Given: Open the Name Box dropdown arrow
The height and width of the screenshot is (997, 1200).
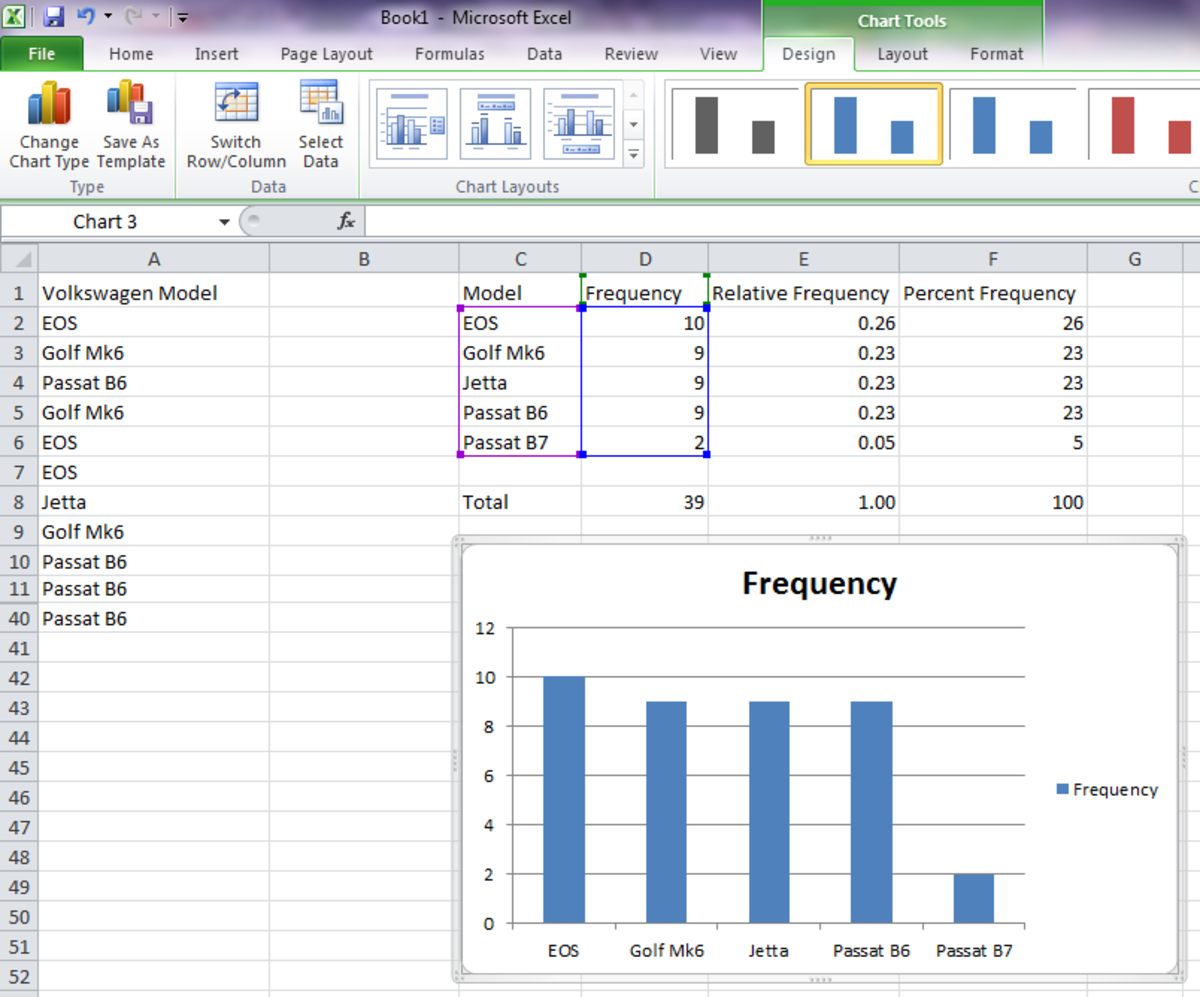Looking at the screenshot, I should [x=224, y=222].
